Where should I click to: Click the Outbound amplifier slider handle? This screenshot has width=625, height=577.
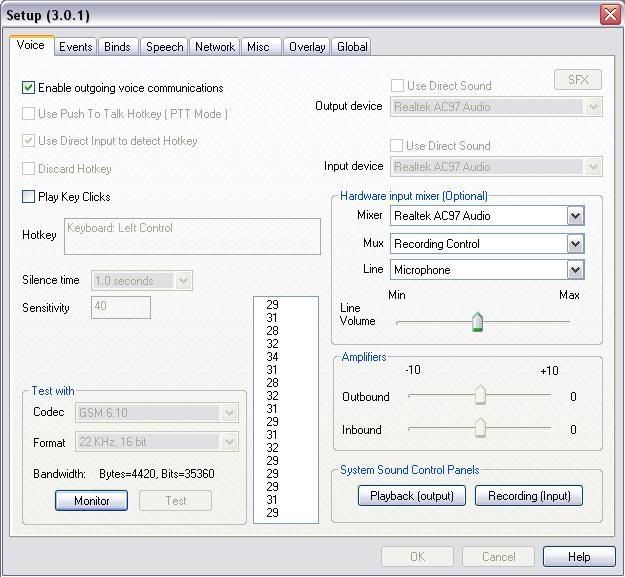480,395
